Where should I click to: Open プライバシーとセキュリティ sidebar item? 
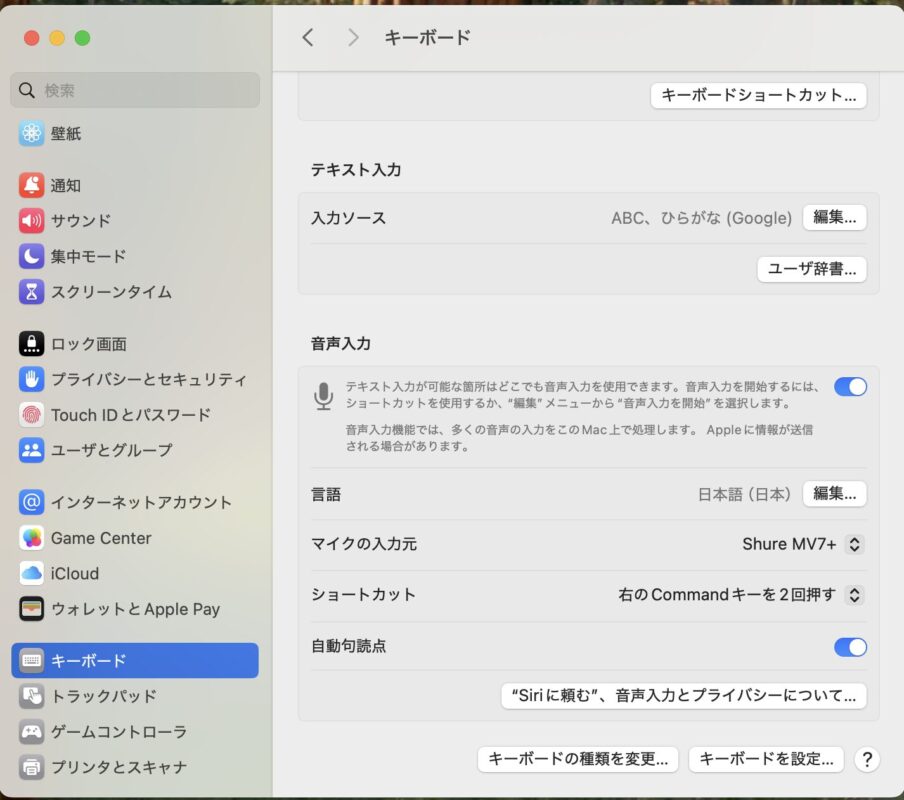[x=148, y=379]
